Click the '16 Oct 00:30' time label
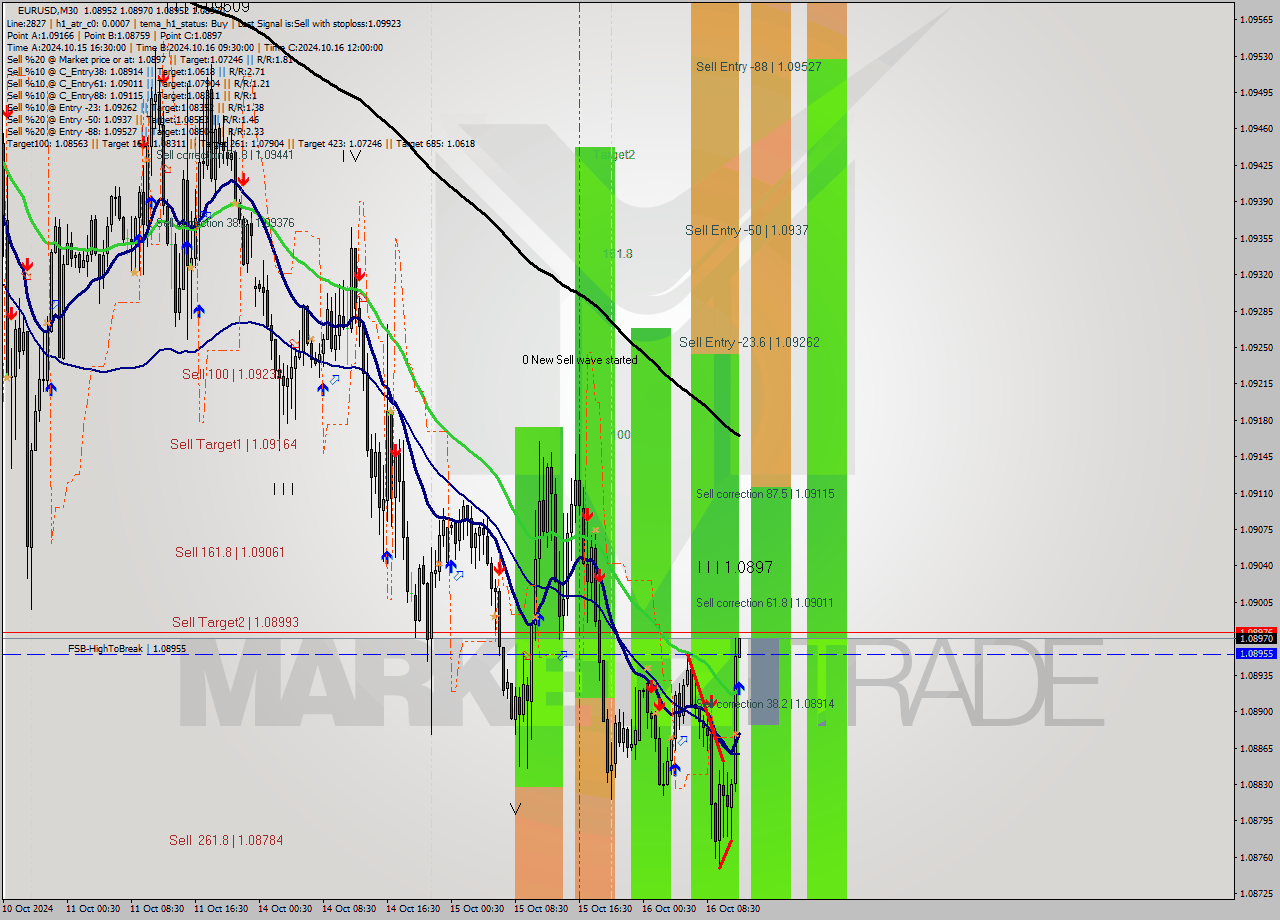The width and height of the screenshot is (1280, 920). pyautogui.click(x=669, y=909)
